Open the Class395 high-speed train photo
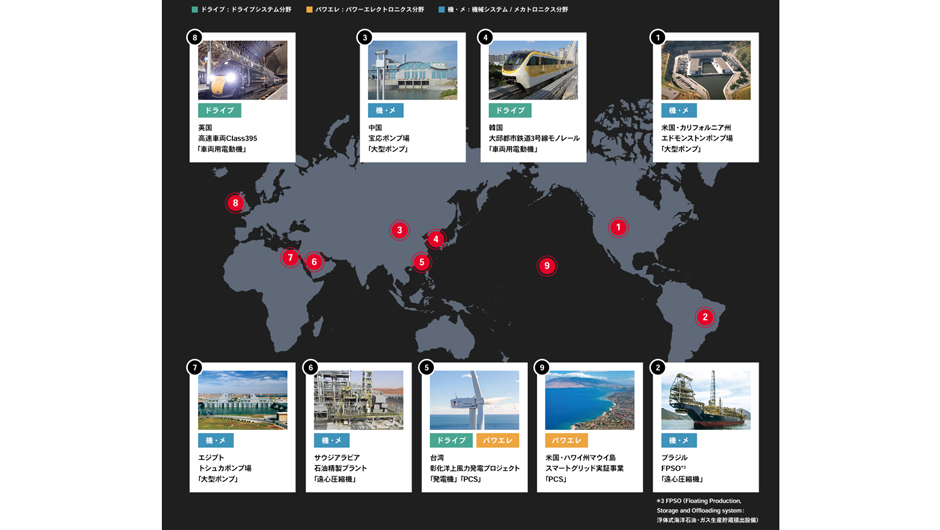Image resolution: width=940 pixels, height=530 pixels. point(242,70)
